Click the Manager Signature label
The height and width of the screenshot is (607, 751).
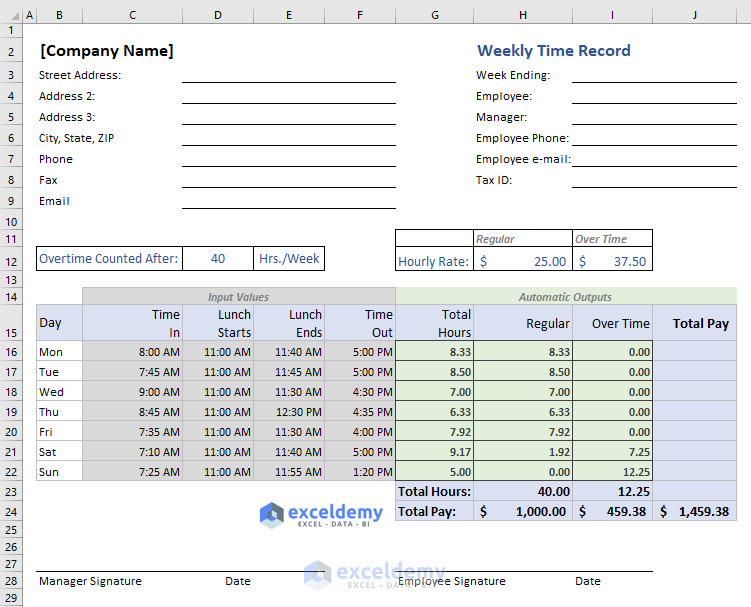point(91,581)
